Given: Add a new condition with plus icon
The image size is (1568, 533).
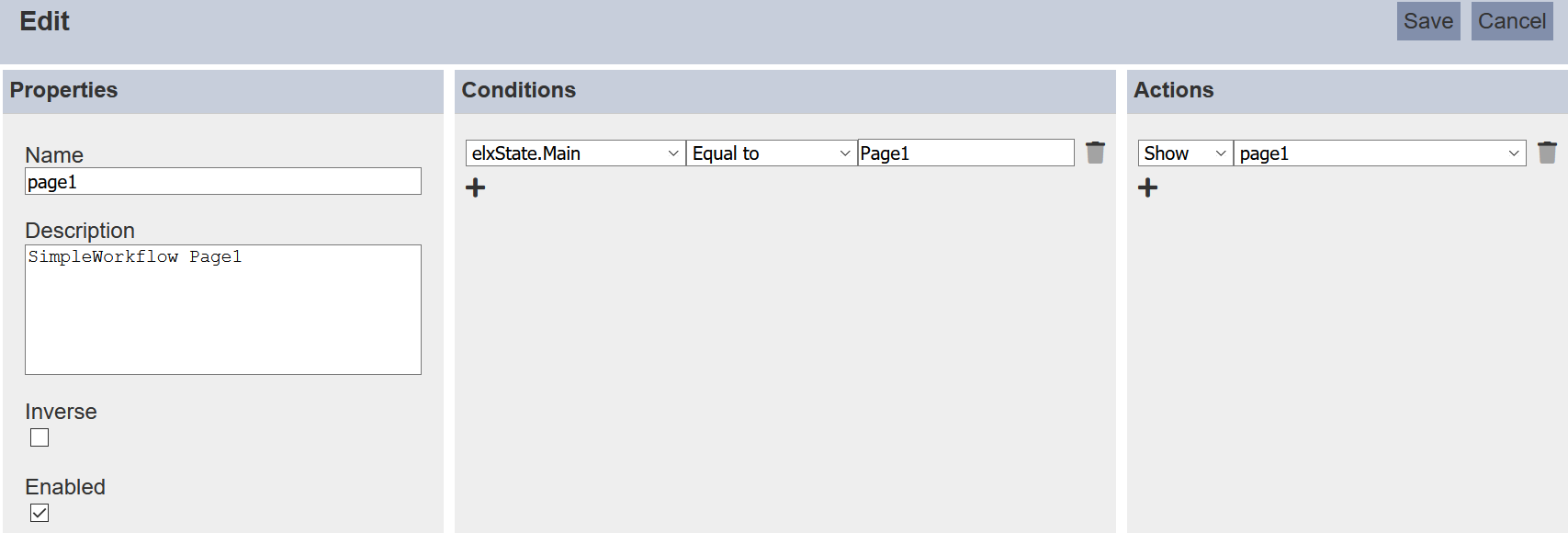Looking at the screenshot, I should (476, 188).
